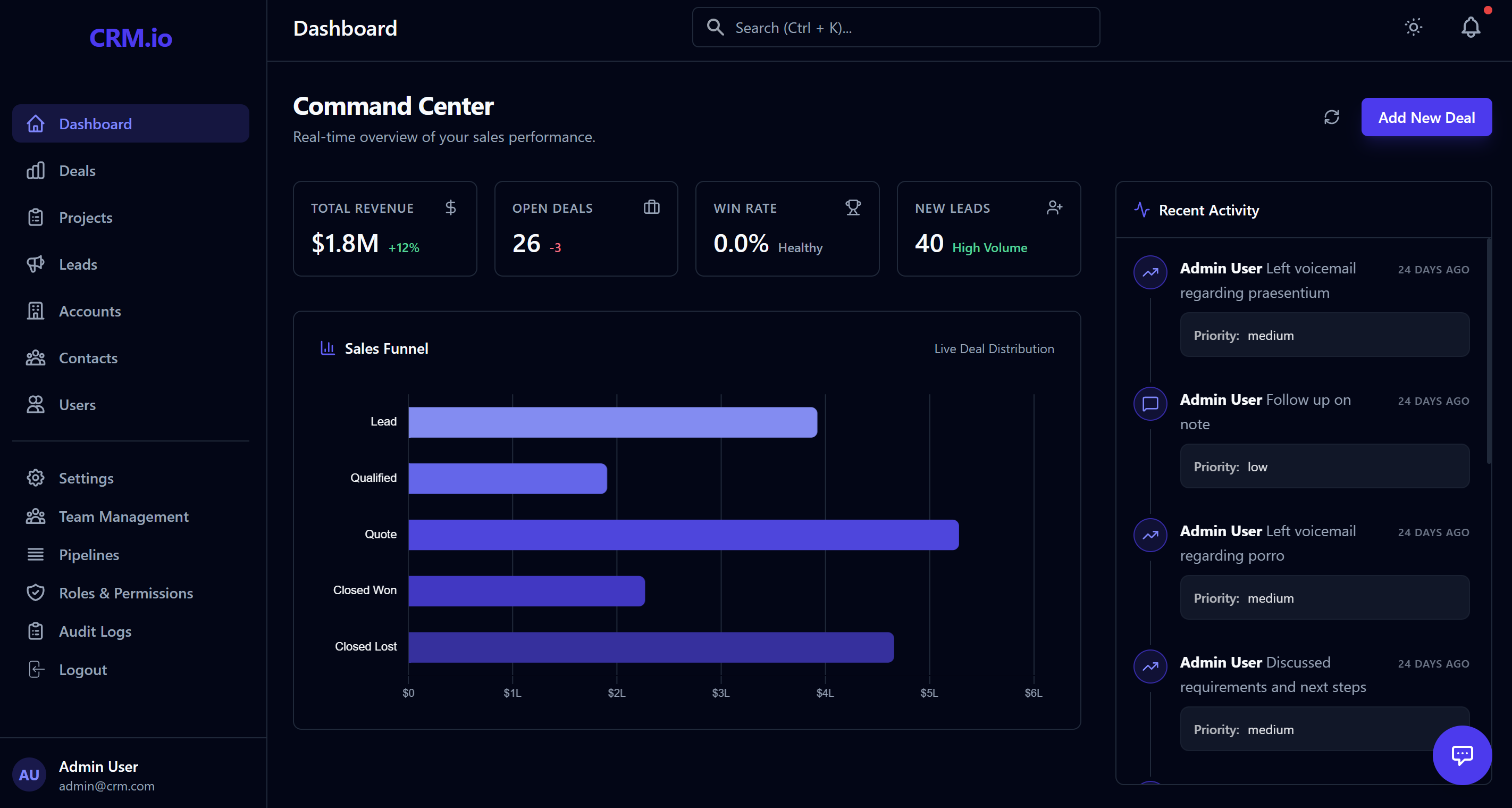The width and height of the screenshot is (1512, 808).
Task: Click the Dashboard home icon in sidebar
Action: pyautogui.click(x=35, y=124)
